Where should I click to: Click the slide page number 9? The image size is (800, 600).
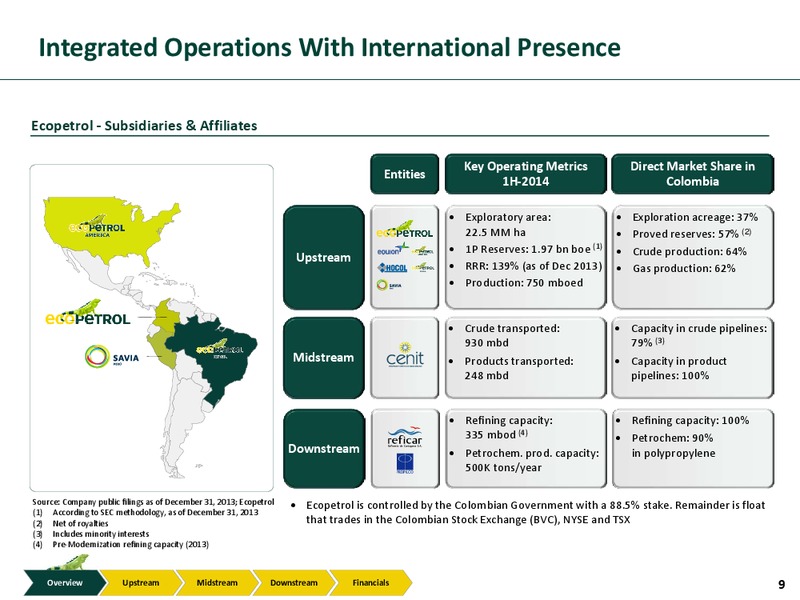pos(782,585)
